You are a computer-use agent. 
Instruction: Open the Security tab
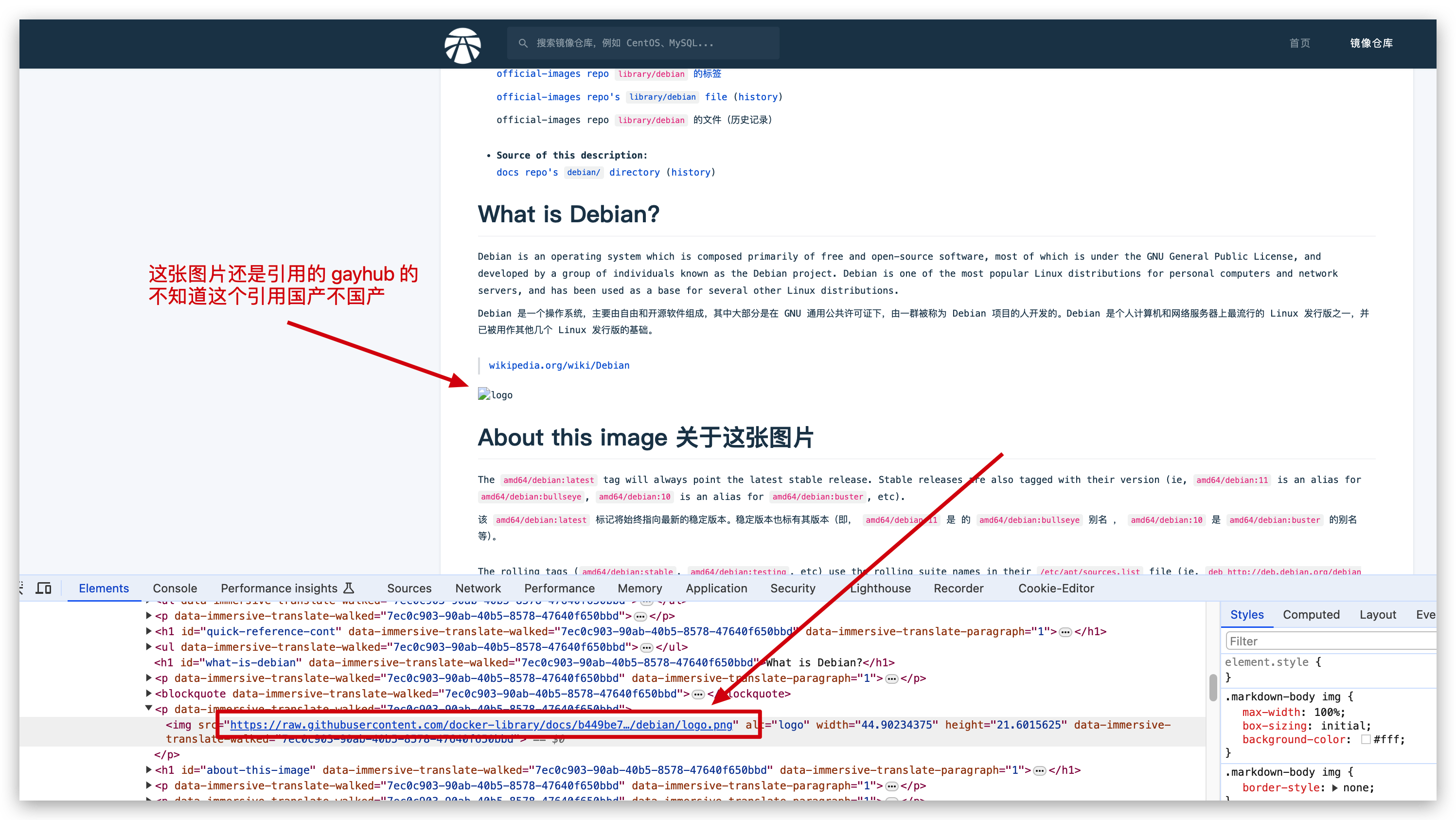[x=792, y=588]
